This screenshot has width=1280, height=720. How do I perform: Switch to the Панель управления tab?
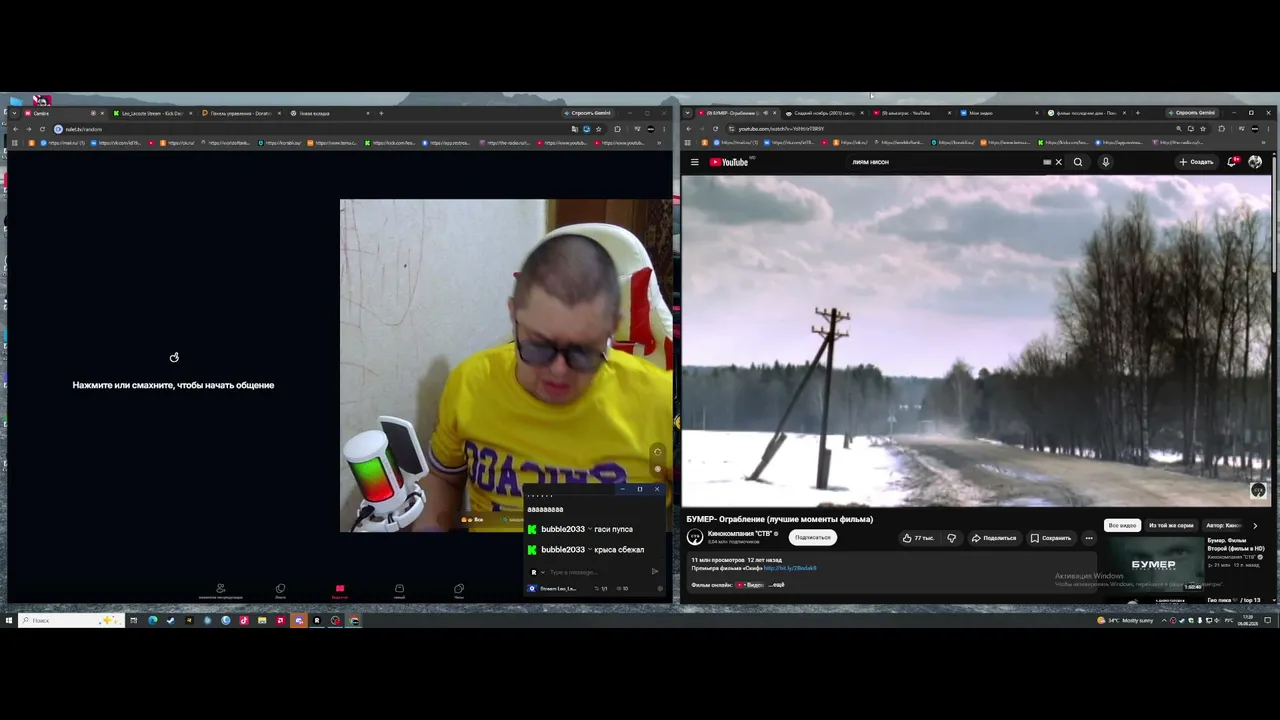[240, 113]
